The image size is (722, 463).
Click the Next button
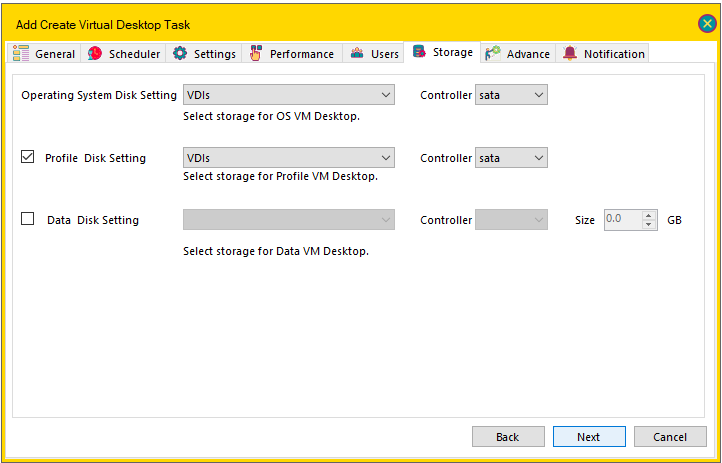coord(589,436)
